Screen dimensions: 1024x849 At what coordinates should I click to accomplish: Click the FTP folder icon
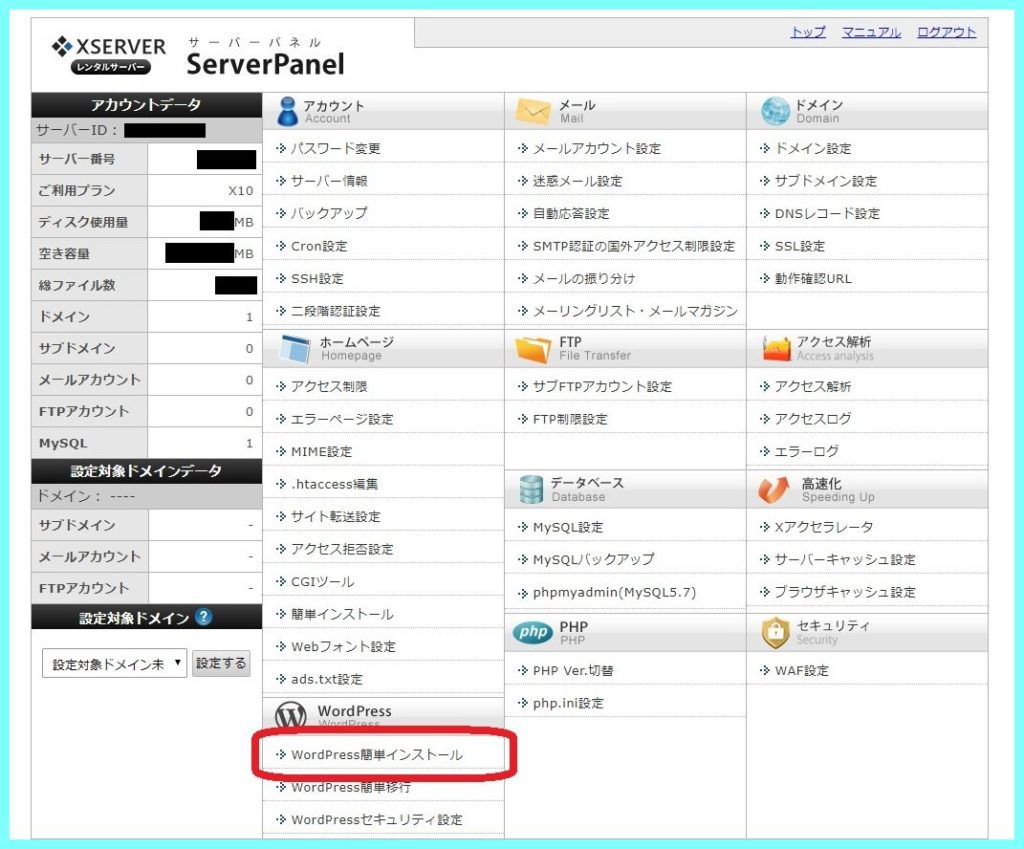[x=533, y=349]
